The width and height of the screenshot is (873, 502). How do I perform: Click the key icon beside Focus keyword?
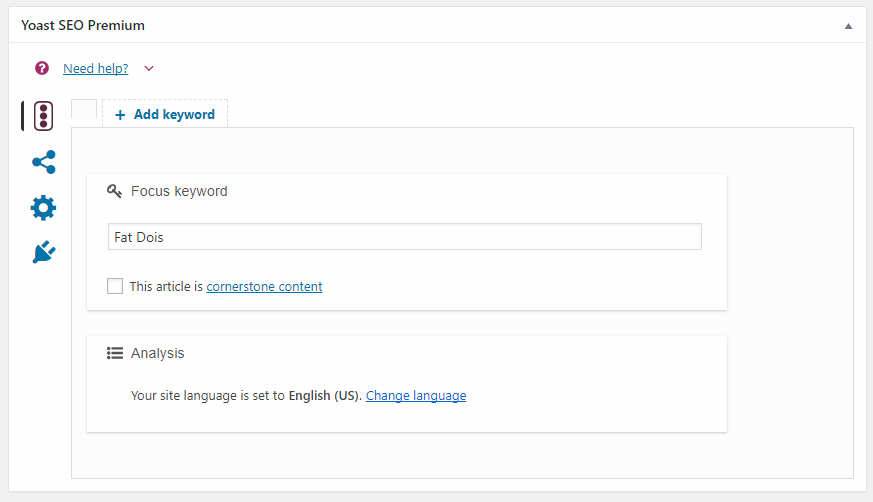[x=114, y=191]
